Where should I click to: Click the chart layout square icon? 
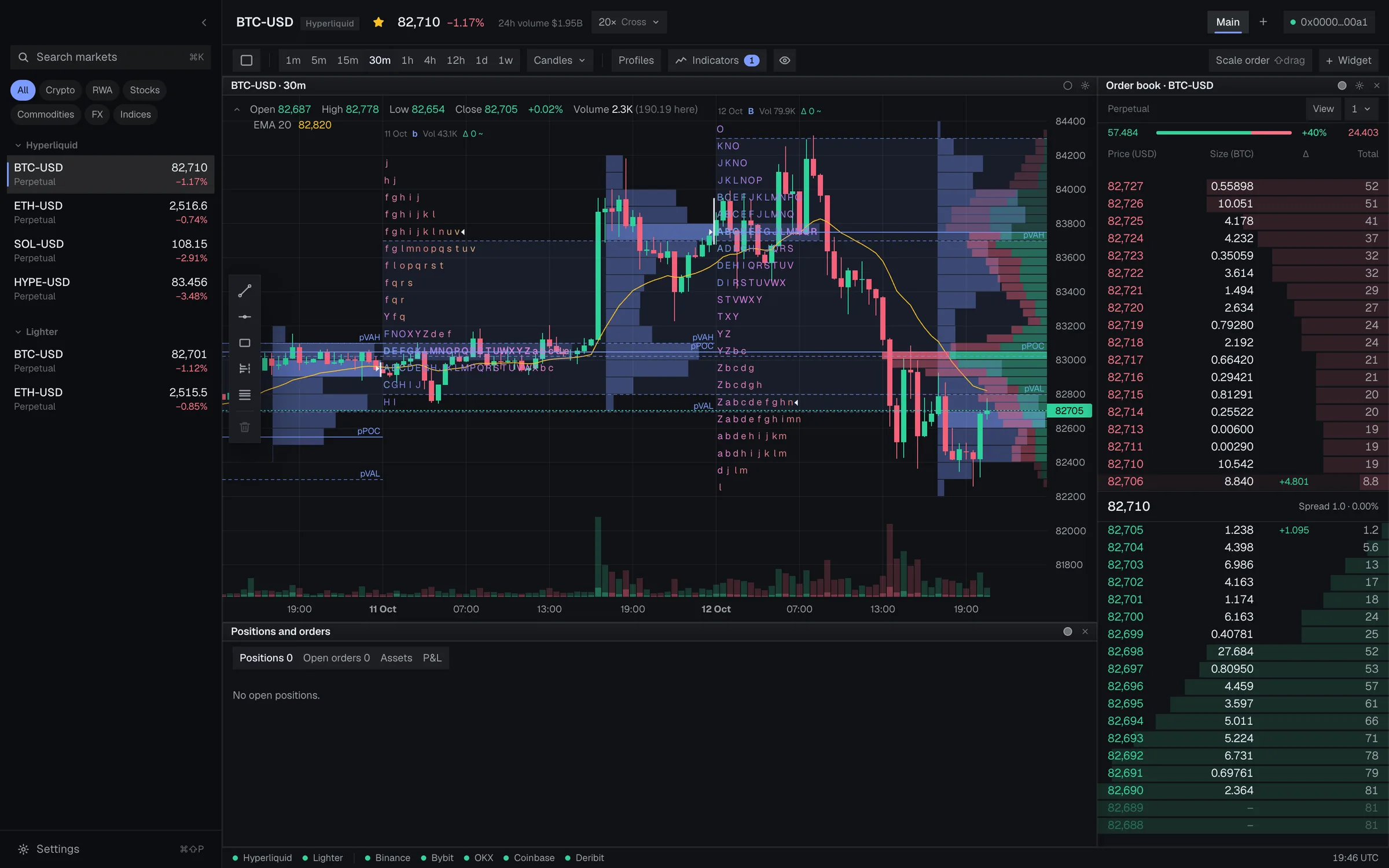(247, 60)
